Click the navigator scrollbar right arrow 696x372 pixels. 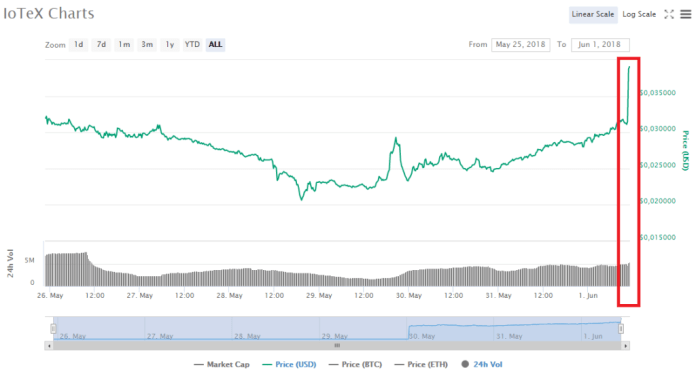[x=625, y=345]
